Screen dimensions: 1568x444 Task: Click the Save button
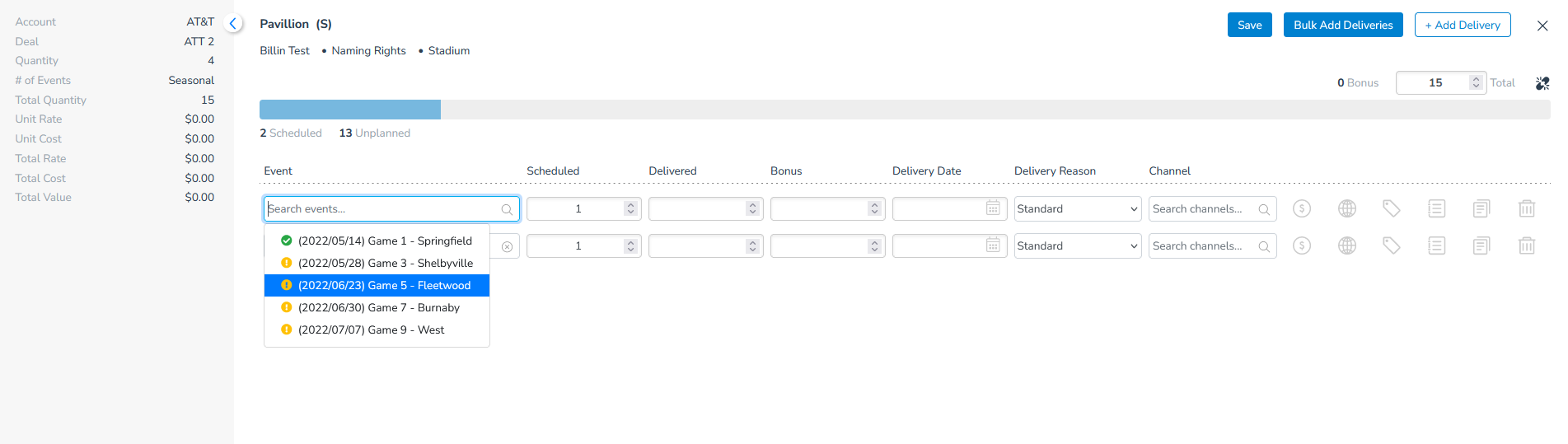click(x=1249, y=25)
